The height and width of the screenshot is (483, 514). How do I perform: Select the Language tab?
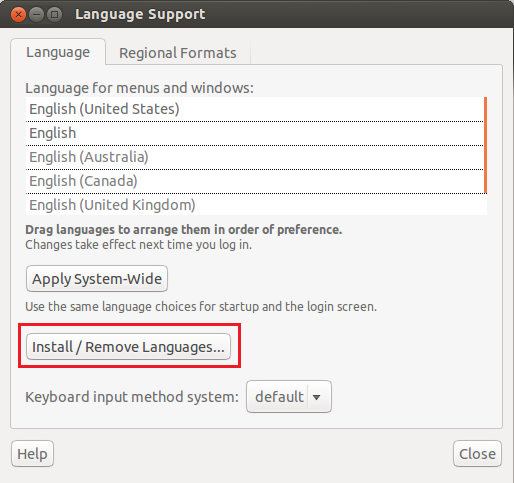(x=58, y=52)
